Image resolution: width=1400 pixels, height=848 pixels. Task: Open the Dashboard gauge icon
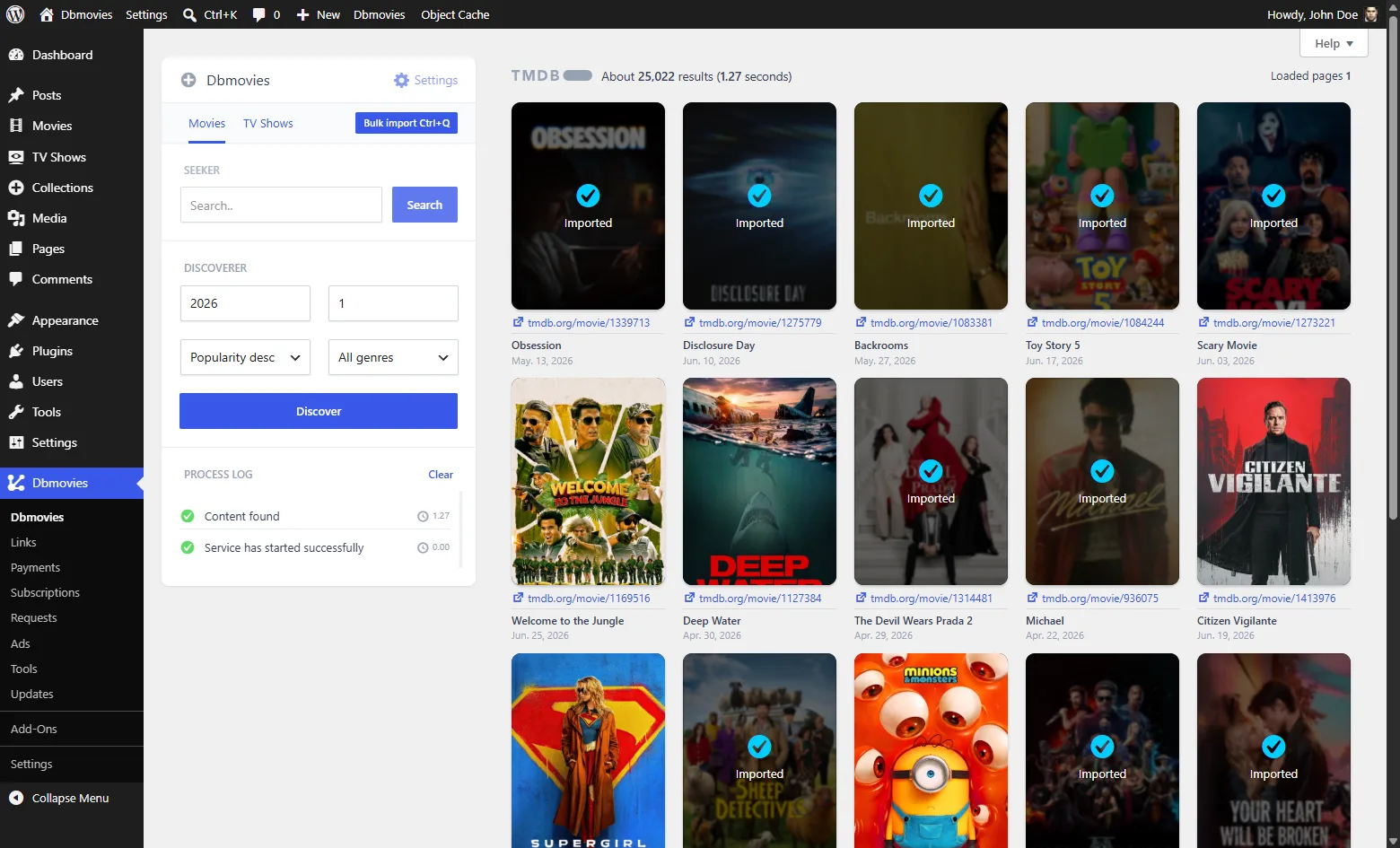[16, 55]
